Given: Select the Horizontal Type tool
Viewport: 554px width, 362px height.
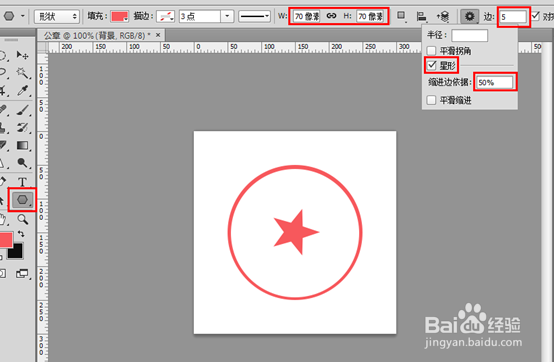Looking at the screenshot, I should coord(23,182).
